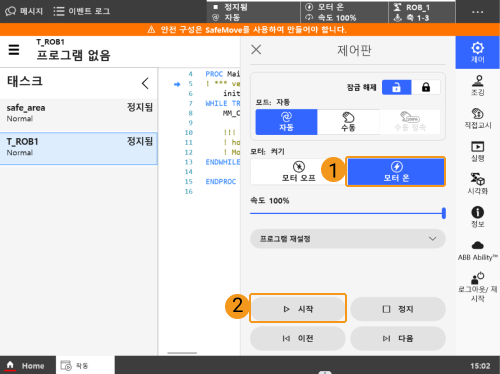Open the 메시지 messages icon

pyautogui.click(x=24, y=11)
